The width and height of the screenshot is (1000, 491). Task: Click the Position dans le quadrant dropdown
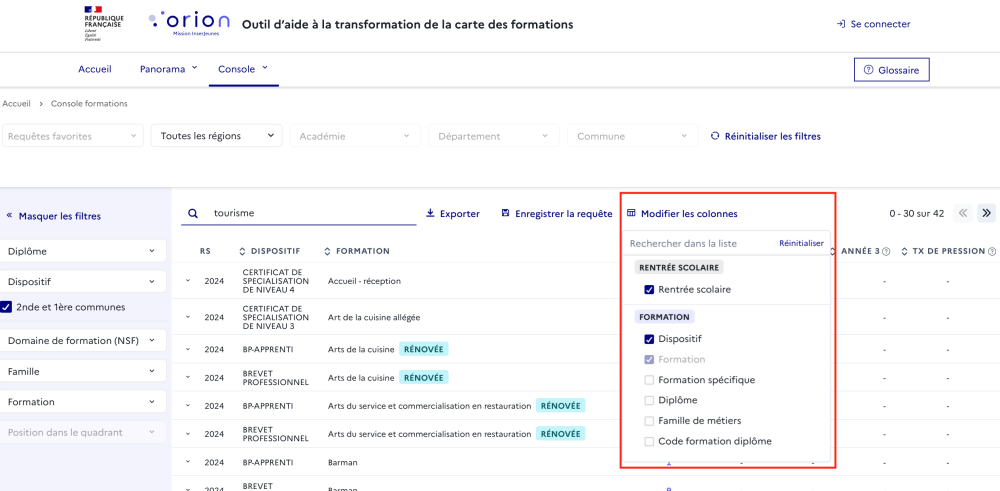84,432
